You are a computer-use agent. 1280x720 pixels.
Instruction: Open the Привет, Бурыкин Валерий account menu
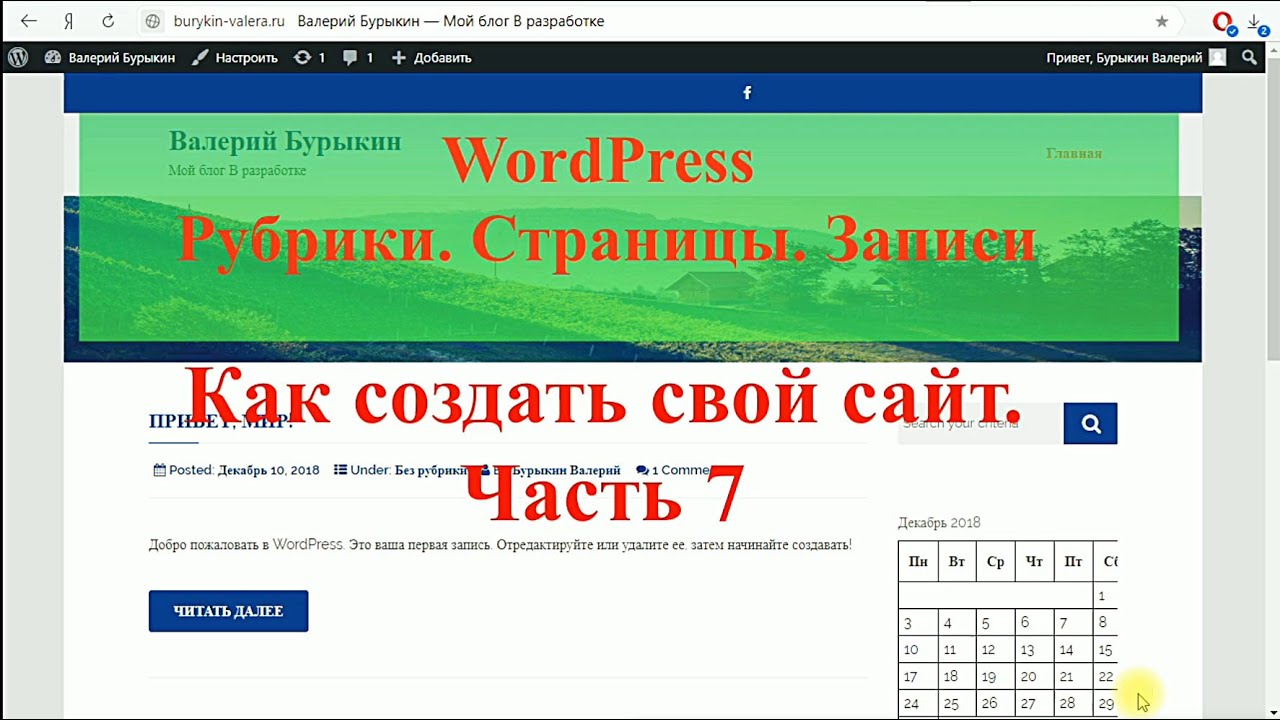pyautogui.click(x=1136, y=57)
